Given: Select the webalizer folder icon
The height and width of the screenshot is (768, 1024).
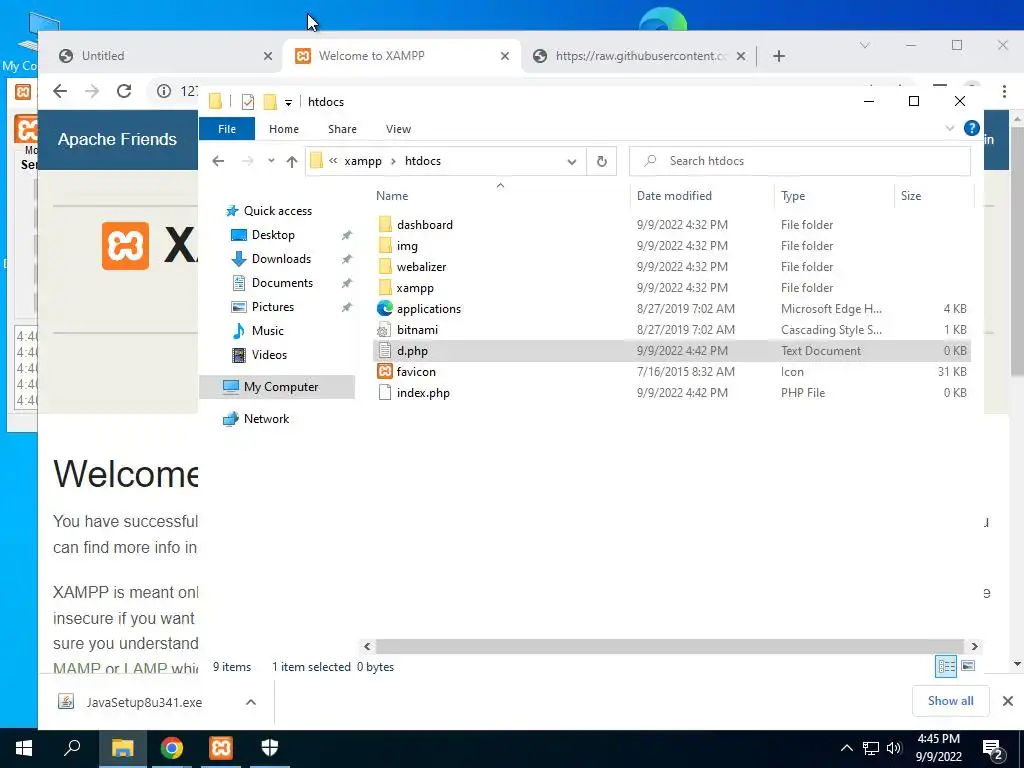Looking at the screenshot, I should click(x=385, y=266).
